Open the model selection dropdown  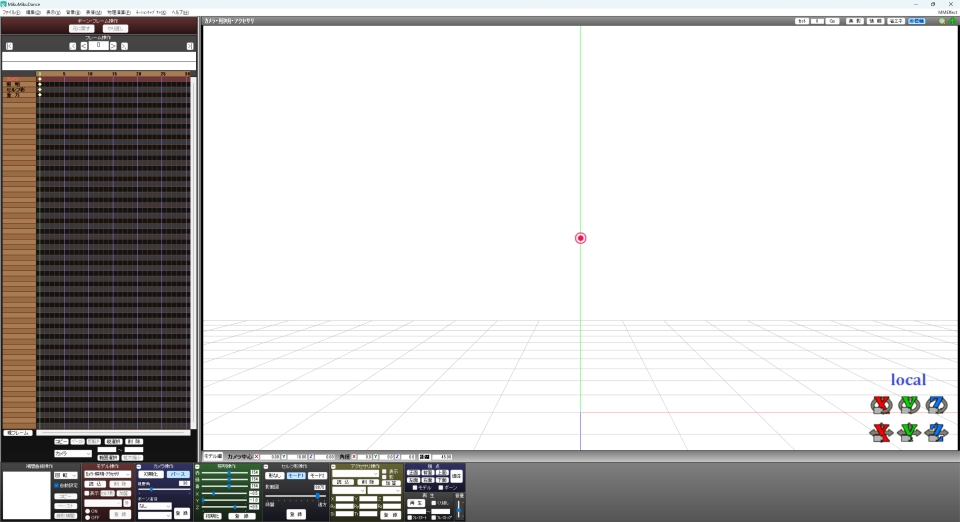click(107, 474)
